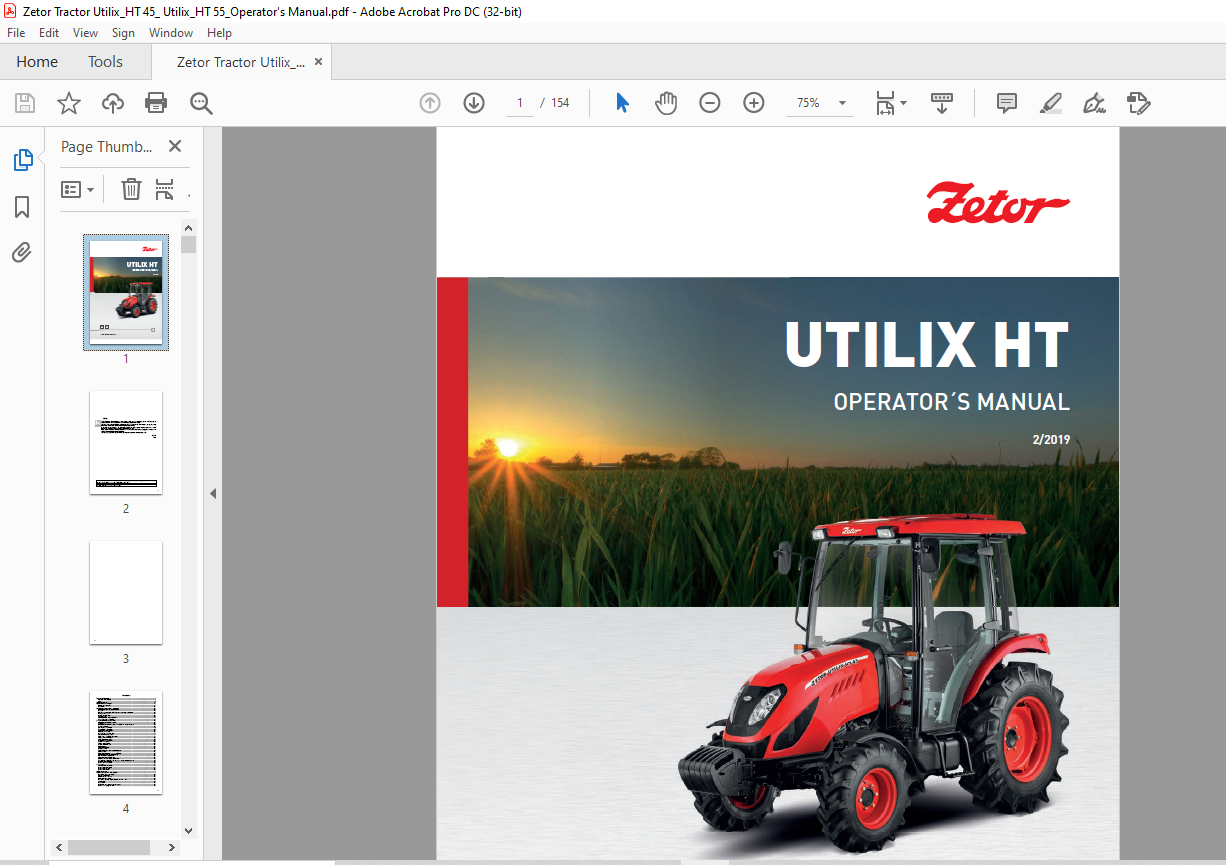The image size is (1226, 865).
Task: Select the blank page 3 thumbnail
Action: (126, 592)
